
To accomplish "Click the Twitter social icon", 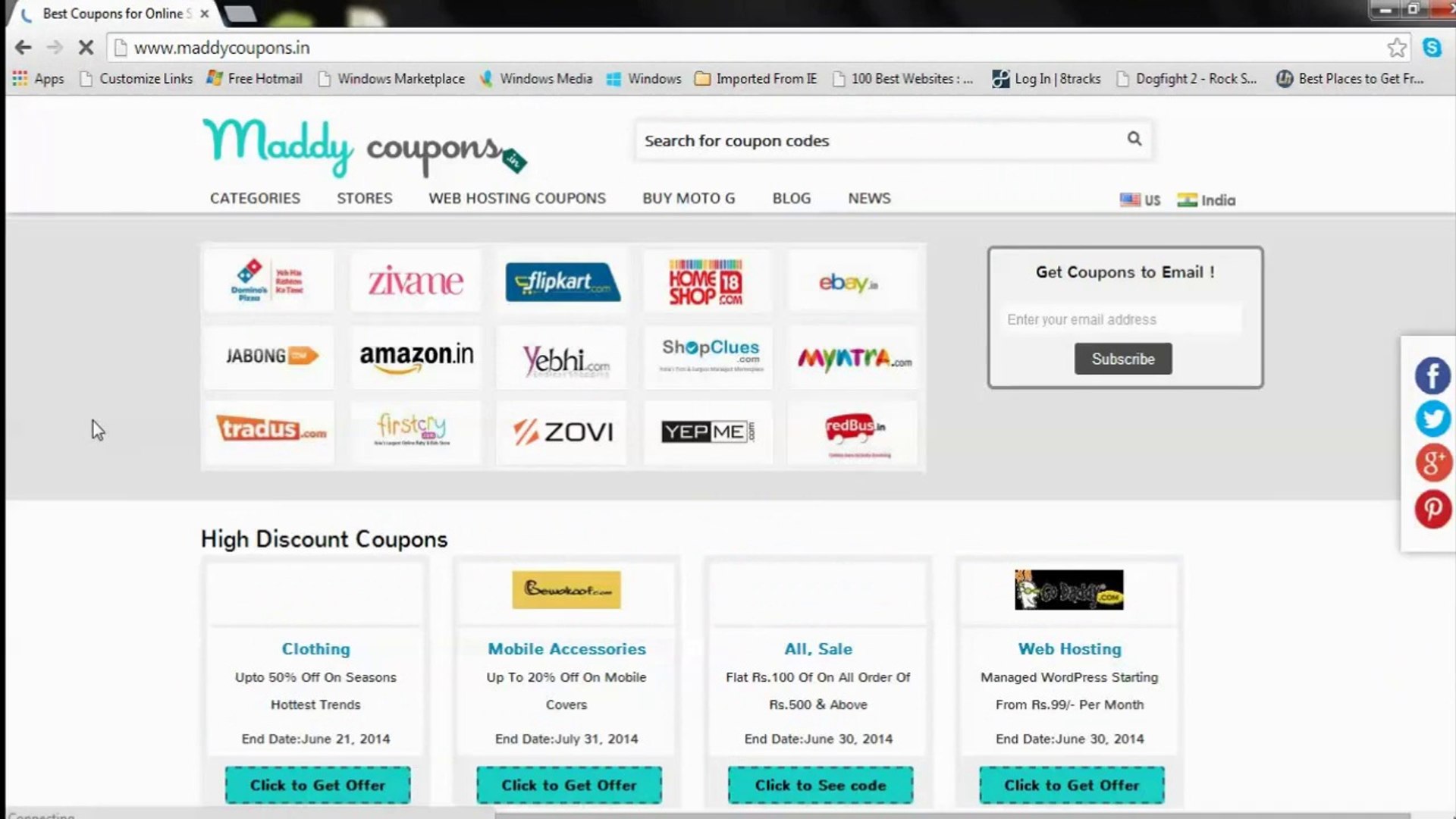I will [1432, 419].
